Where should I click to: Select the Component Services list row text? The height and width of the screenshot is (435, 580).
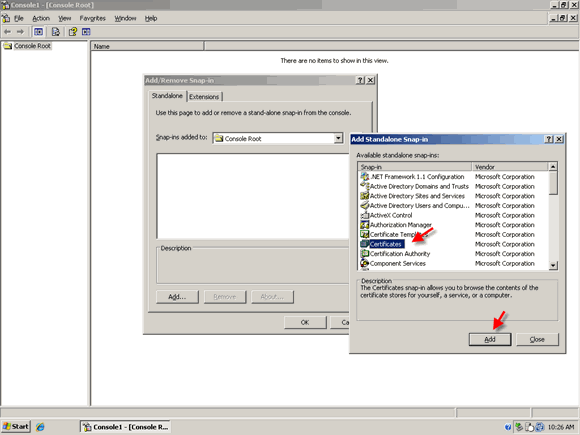point(398,263)
